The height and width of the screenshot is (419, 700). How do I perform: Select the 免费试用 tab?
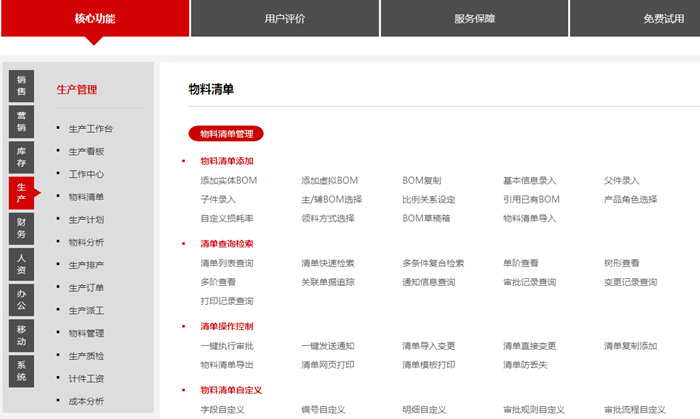tap(662, 18)
